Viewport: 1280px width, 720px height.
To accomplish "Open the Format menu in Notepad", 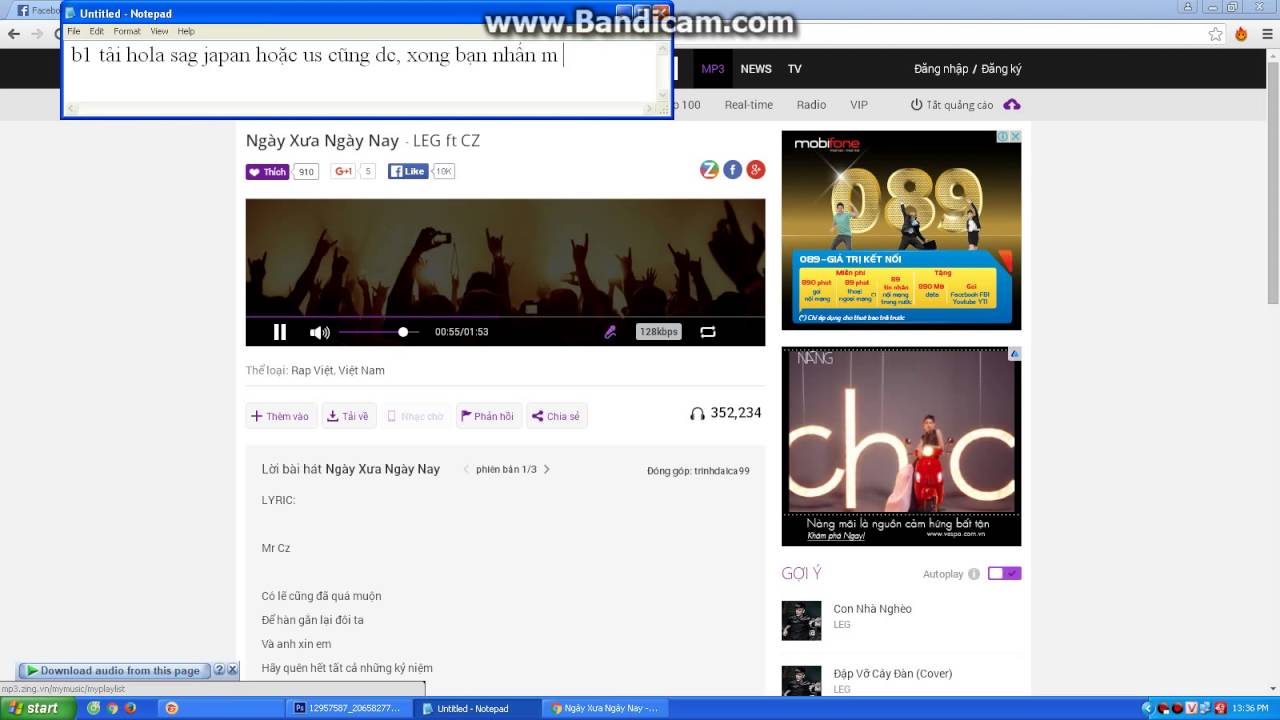I will [x=127, y=31].
